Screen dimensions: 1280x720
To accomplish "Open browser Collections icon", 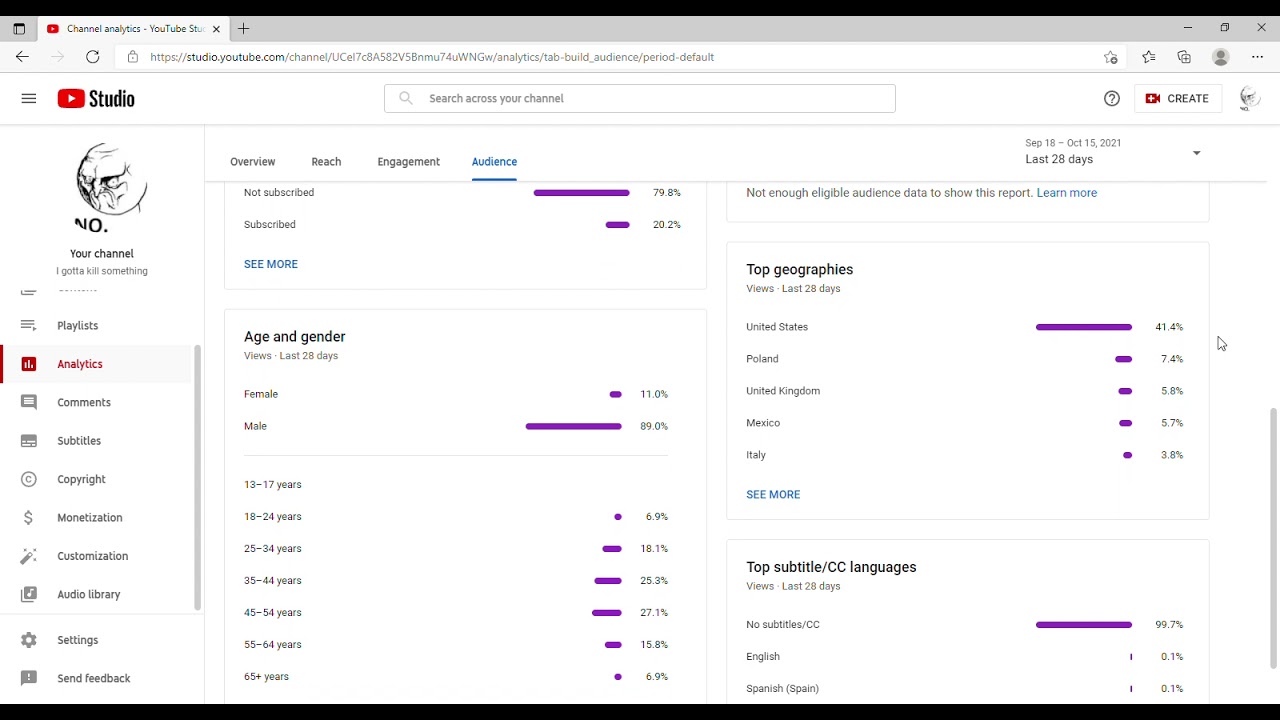I will [x=1184, y=57].
